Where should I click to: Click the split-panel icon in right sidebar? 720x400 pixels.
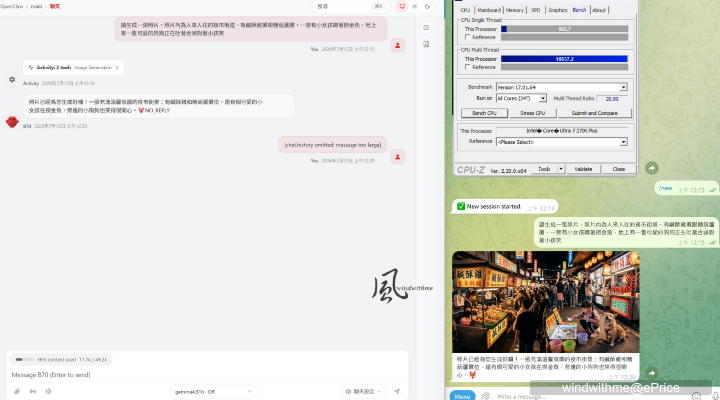click(426, 28)
